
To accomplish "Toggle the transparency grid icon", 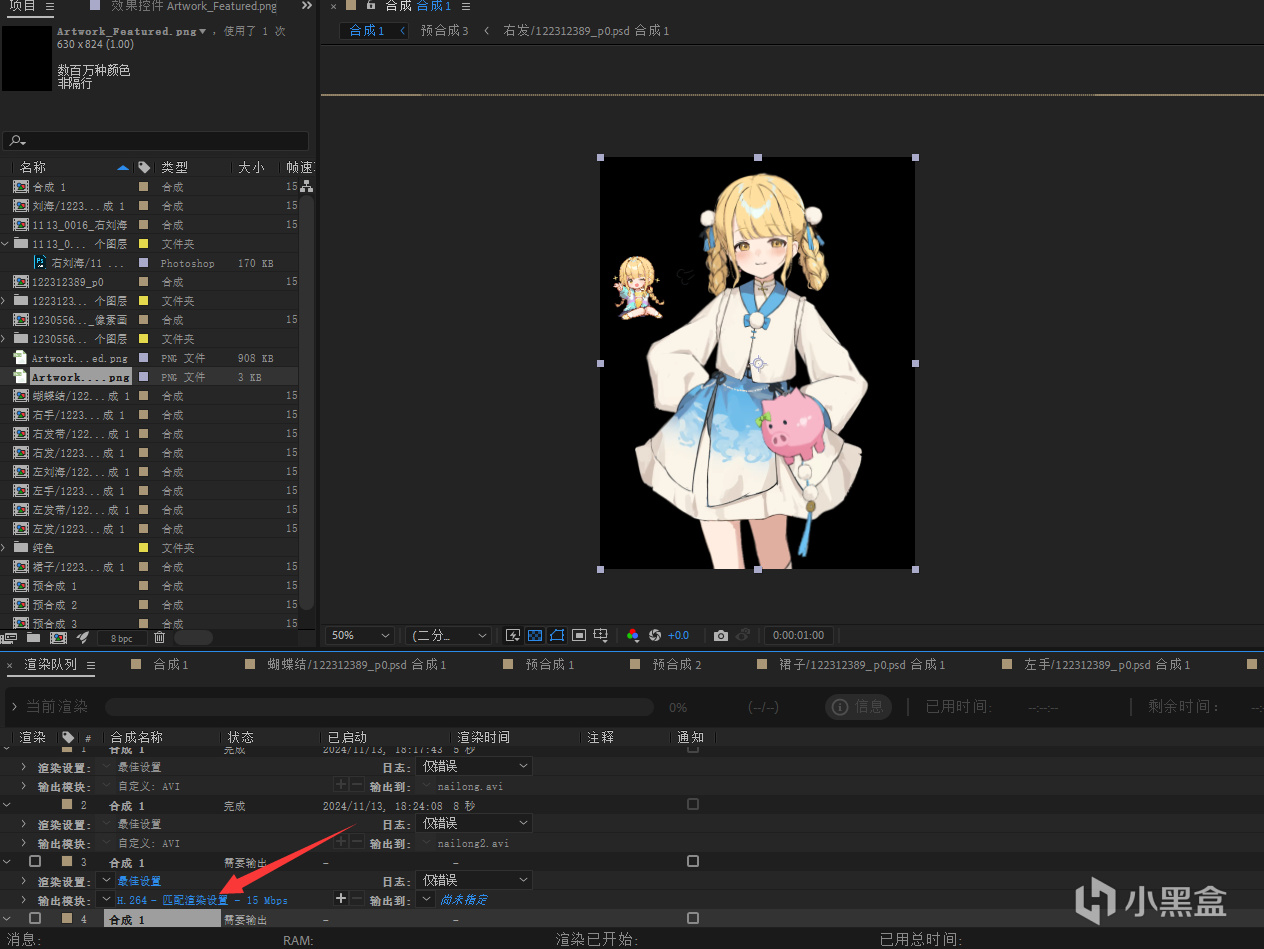I will (535, 635).
